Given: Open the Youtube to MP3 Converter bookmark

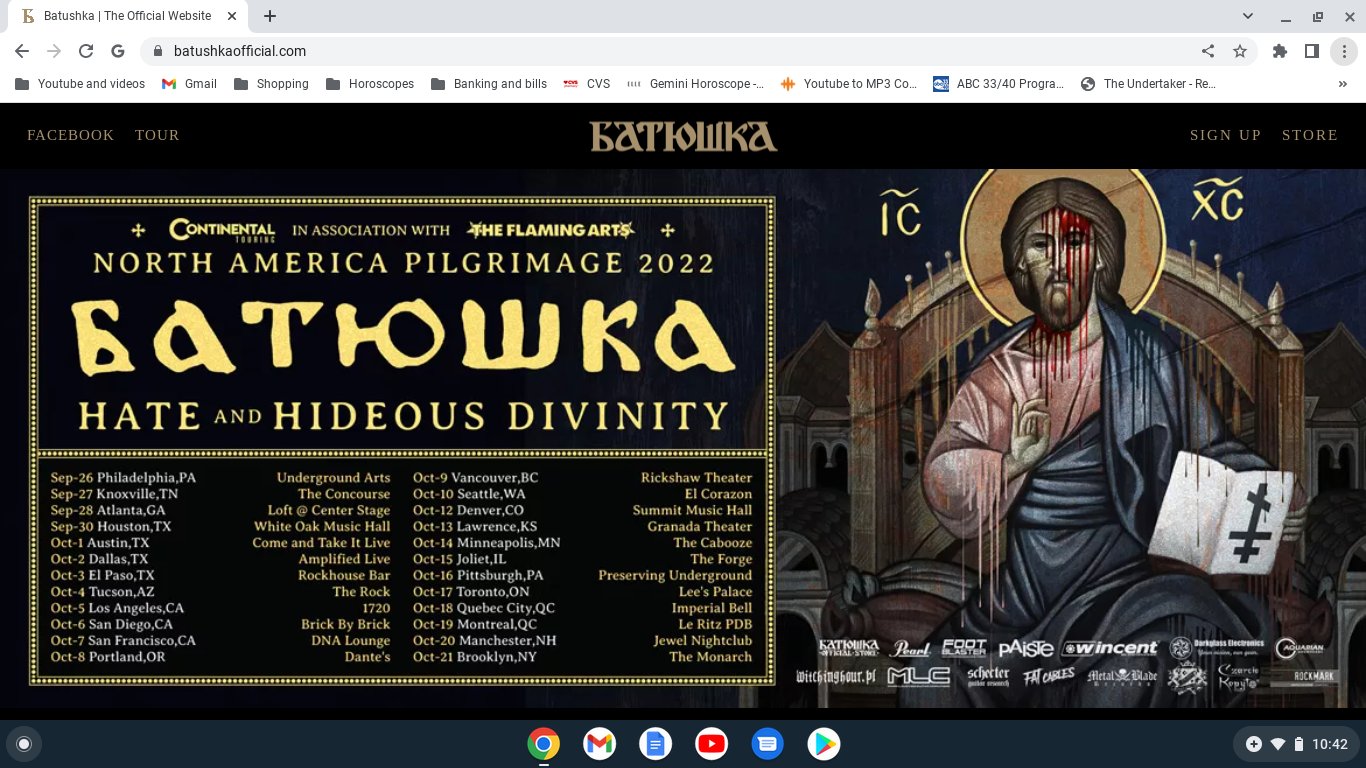Looking at the screenshot, I should [x=849, y=84].
